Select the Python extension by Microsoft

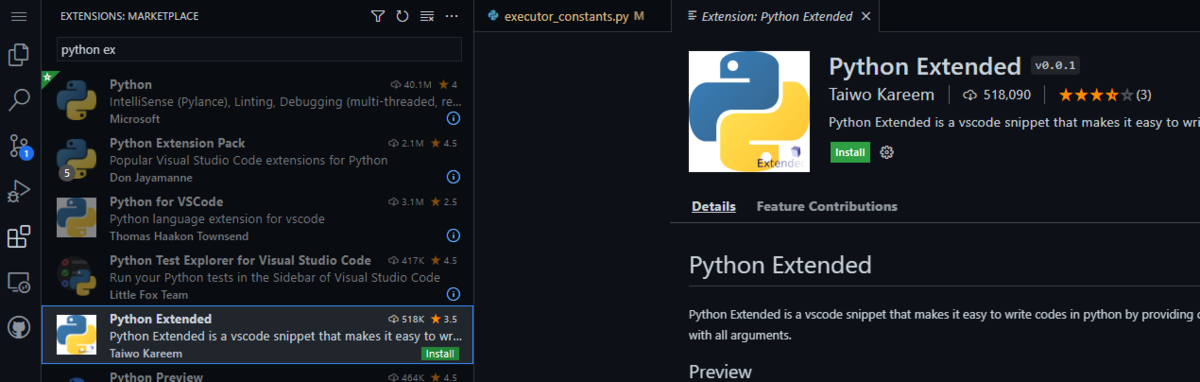coord(258,100)
